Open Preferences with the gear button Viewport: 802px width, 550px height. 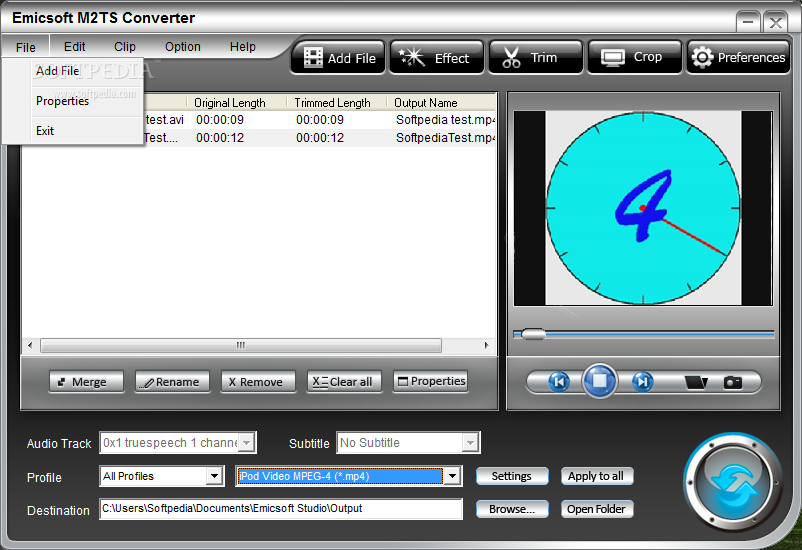(738, 57)
